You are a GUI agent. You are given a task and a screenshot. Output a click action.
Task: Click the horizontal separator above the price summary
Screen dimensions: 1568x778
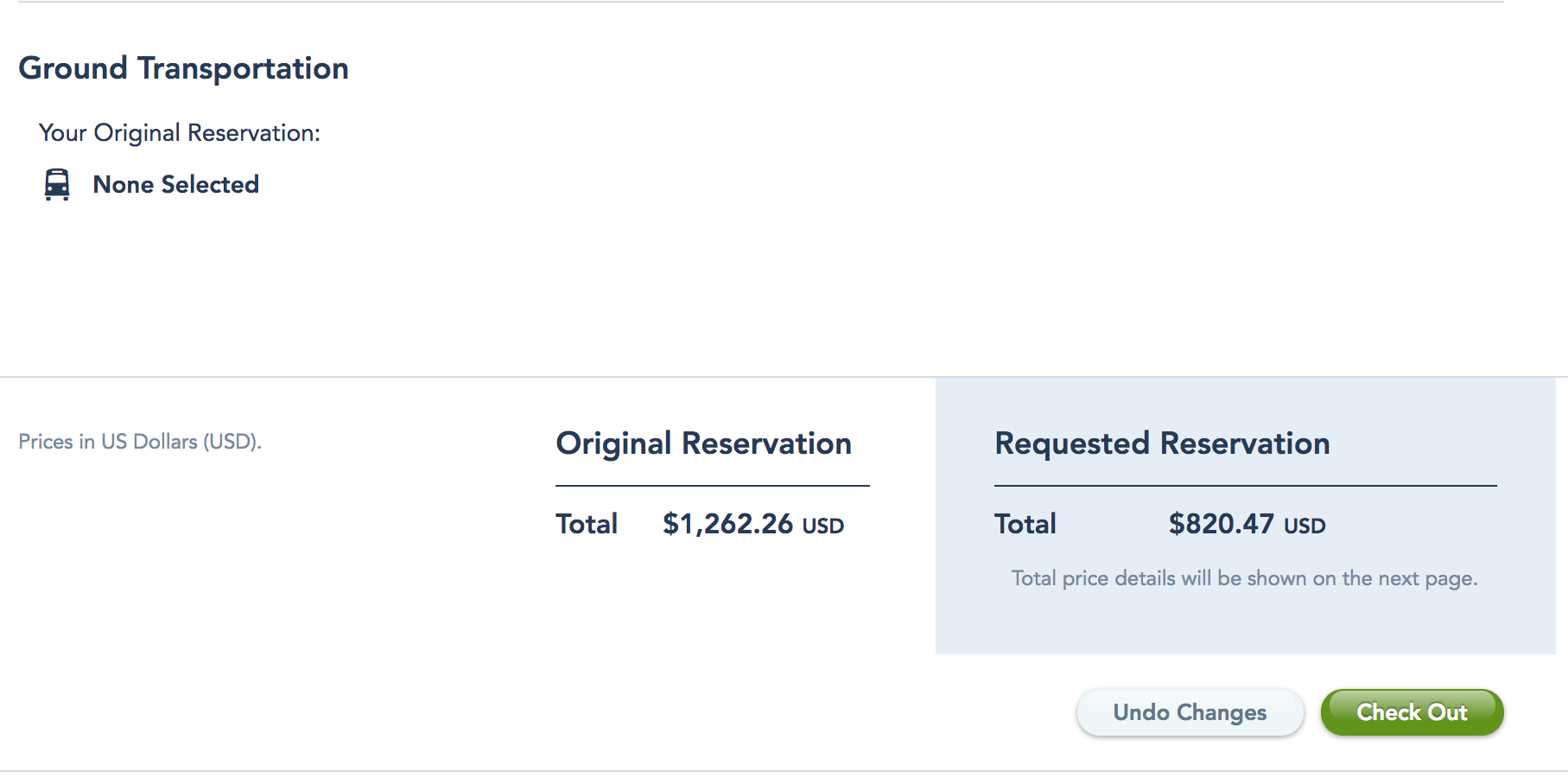click(x=467, y=377)
